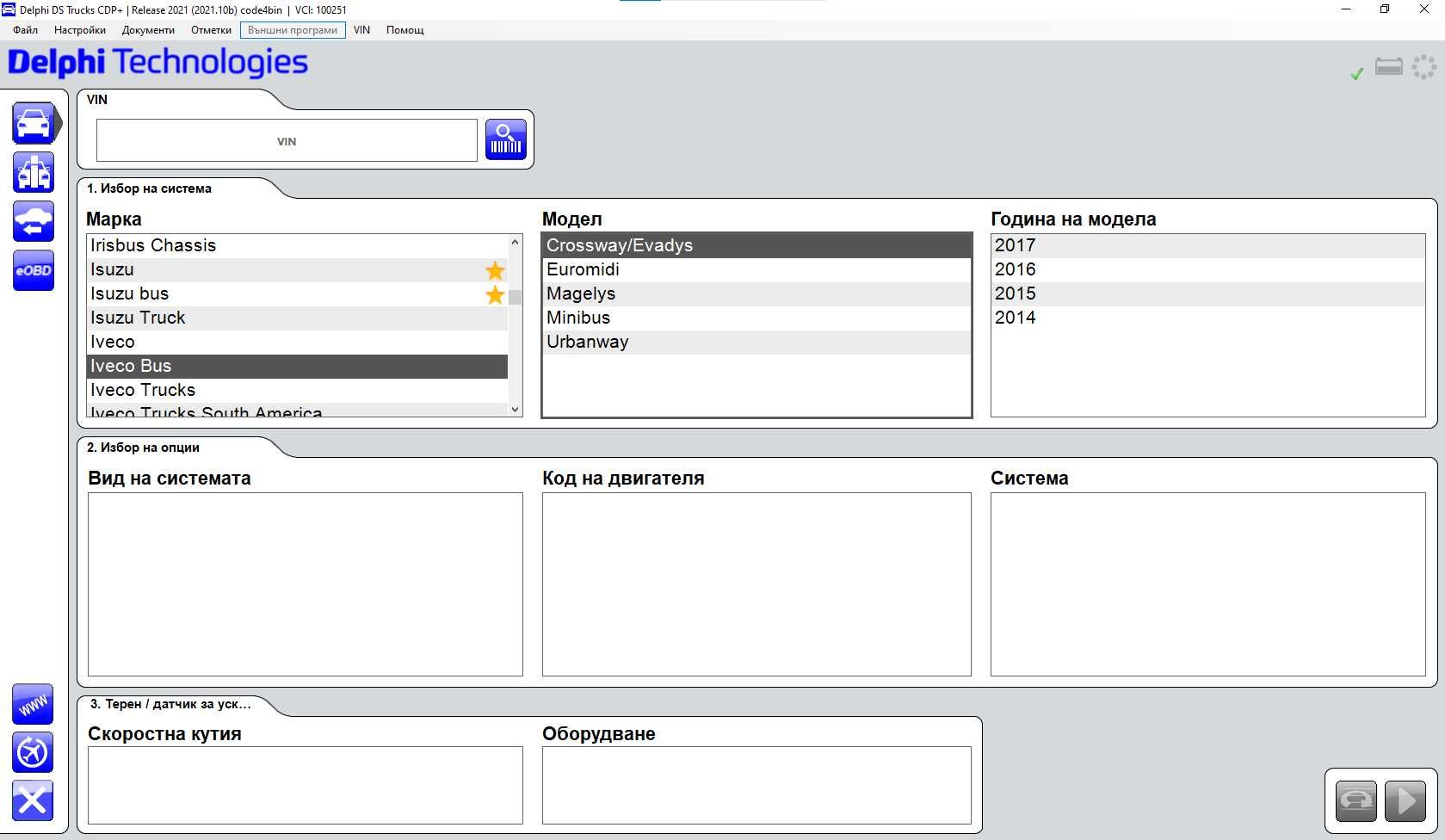Screen dimensions: 1445x840
Task: Restore down the application window
Action: pos(1385,9)
